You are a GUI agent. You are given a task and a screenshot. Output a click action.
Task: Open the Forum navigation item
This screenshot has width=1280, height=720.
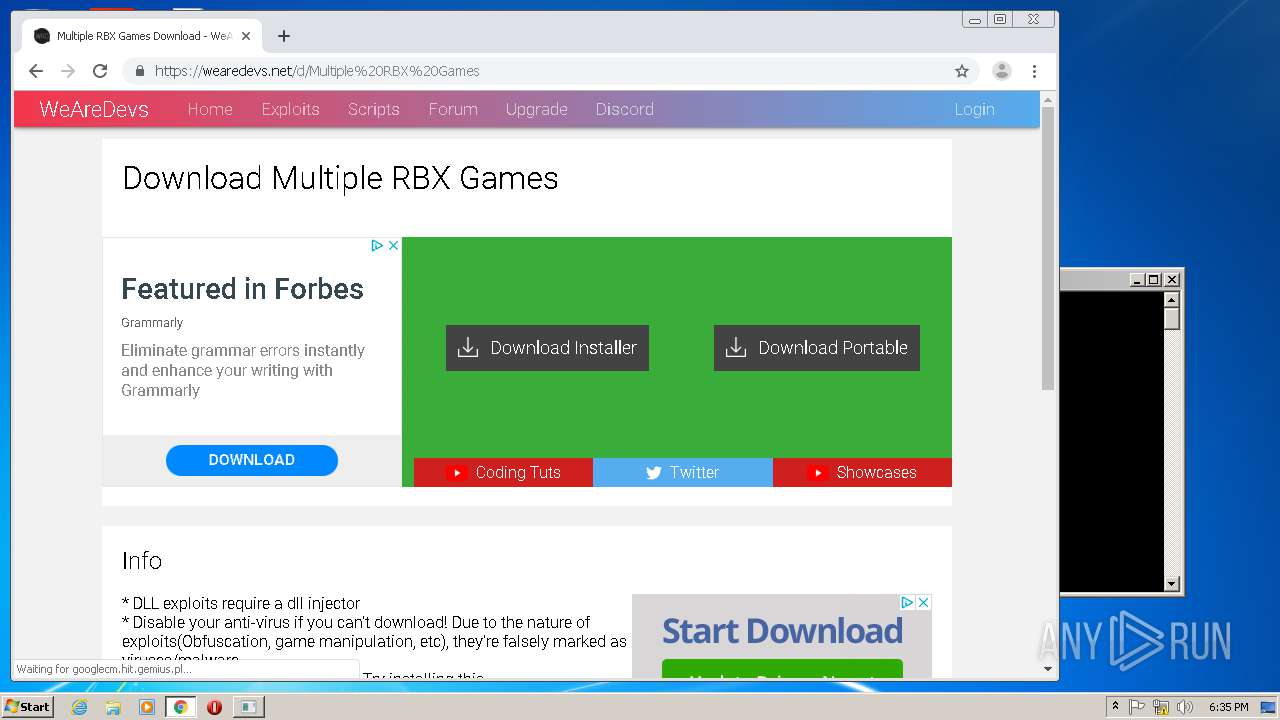point(453,109)
